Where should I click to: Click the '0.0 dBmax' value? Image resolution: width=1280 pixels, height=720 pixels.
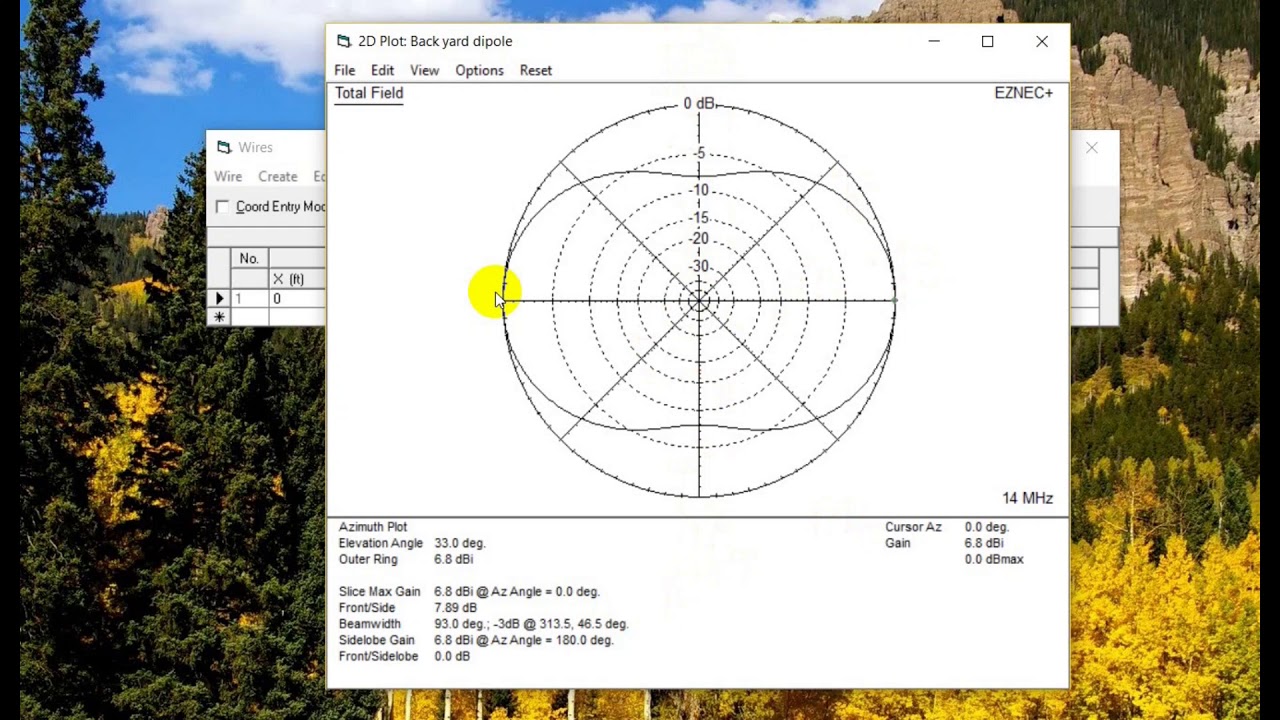(x=994, y=560)
